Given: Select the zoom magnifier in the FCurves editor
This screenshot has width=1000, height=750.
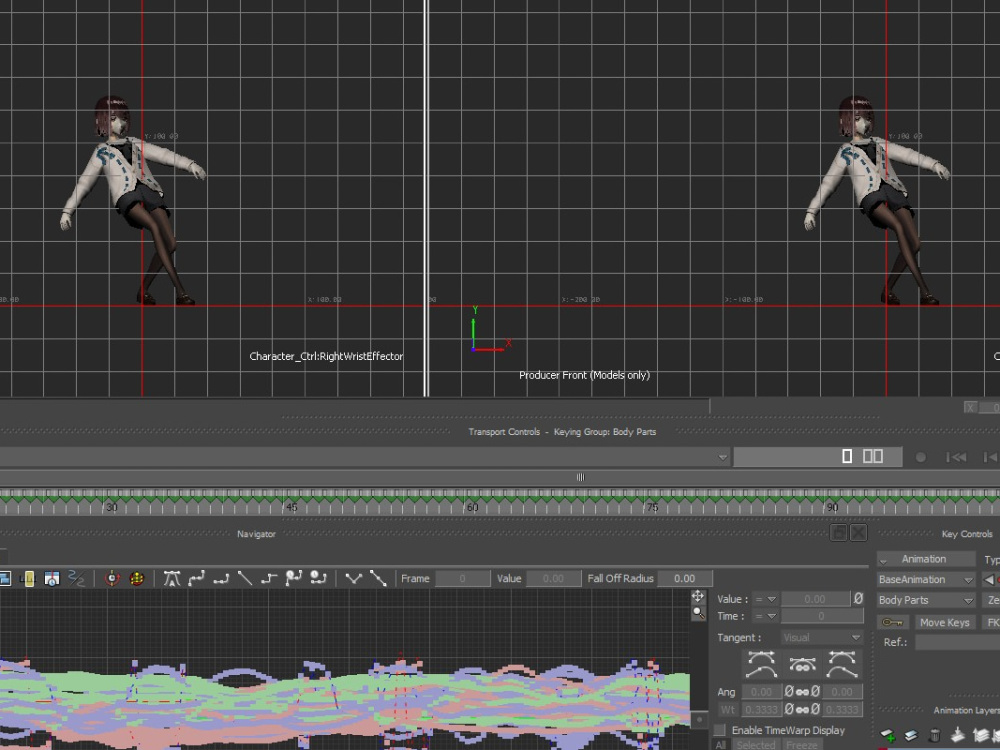Looking at the screenshot, I should point(699,614).
